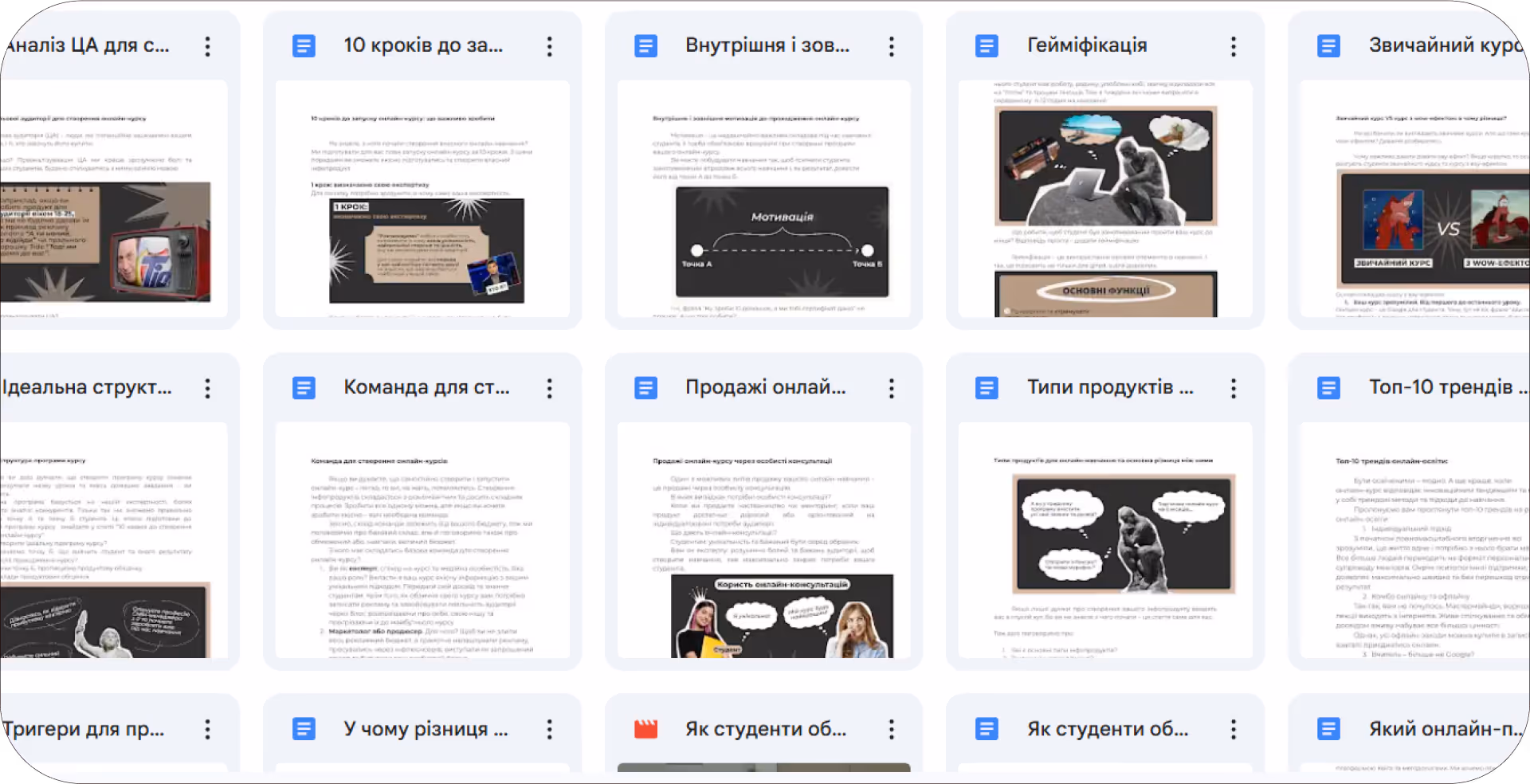Open the three-dot menu for 'Команда для ст...'
The width and height of the screenshot is (1530, 784).
tap(549, 388)
